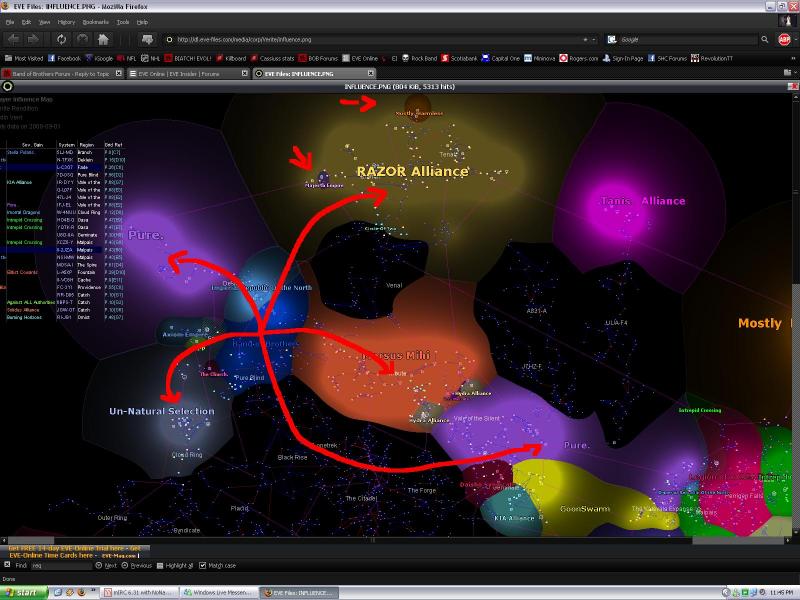Click the EVE-Online Time Cards ad link
The height and width of the screenshot is (600, 800).
pyautogui.click(x=51, y=555)
